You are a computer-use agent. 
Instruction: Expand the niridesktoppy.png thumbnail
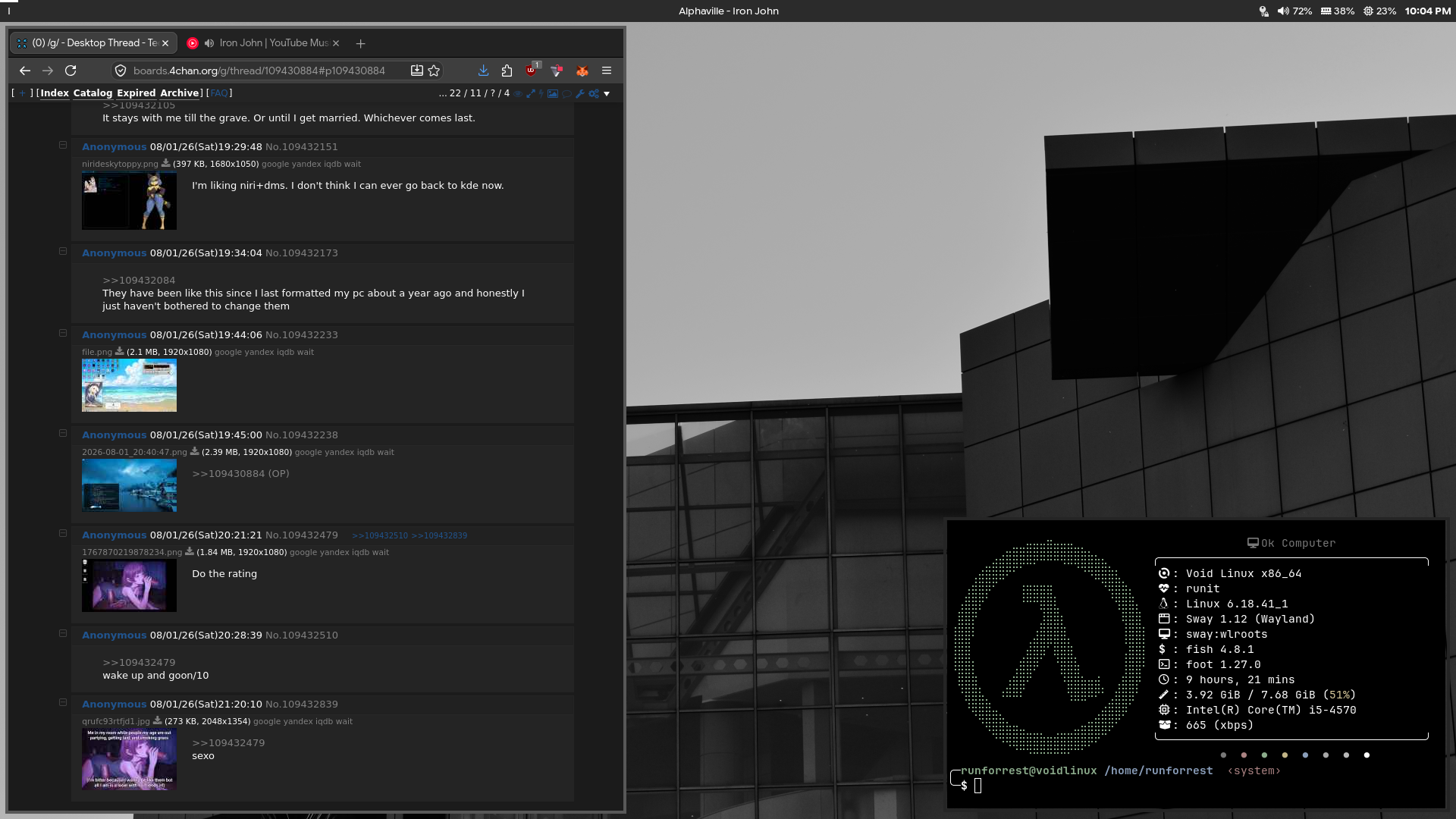tap(129, 201)
